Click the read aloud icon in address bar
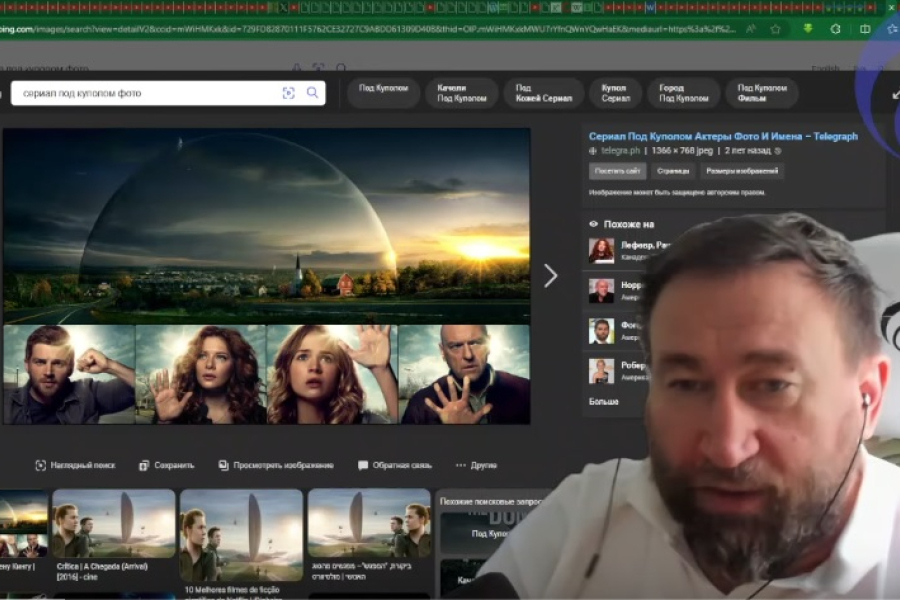 click(x=751, y=29)
